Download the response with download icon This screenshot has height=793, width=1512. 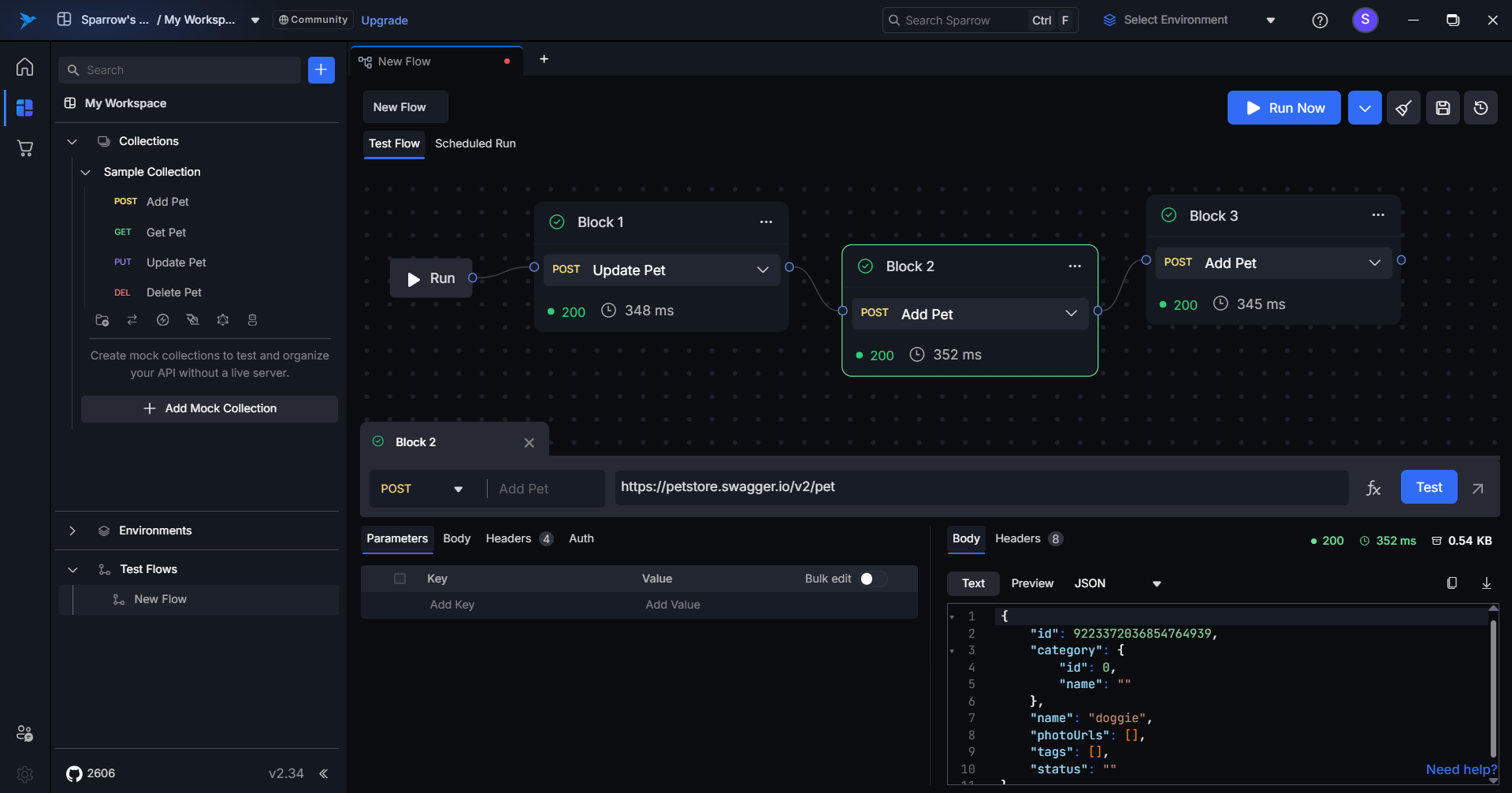pyautogui.click(x=1486, y=583)
